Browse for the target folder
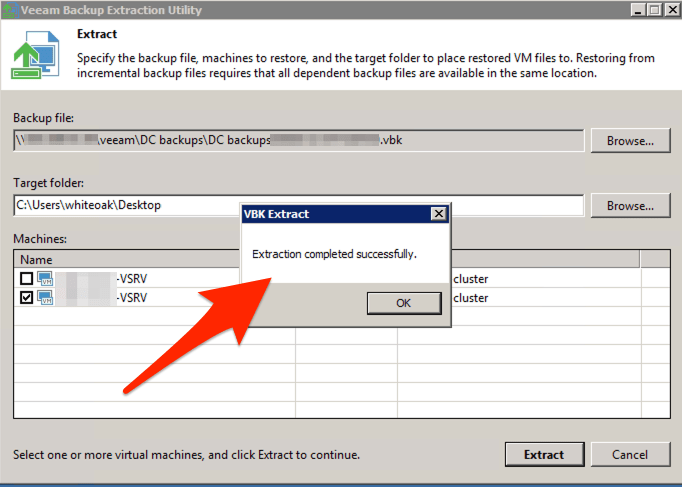682x487 pixels. coord(630,206)
